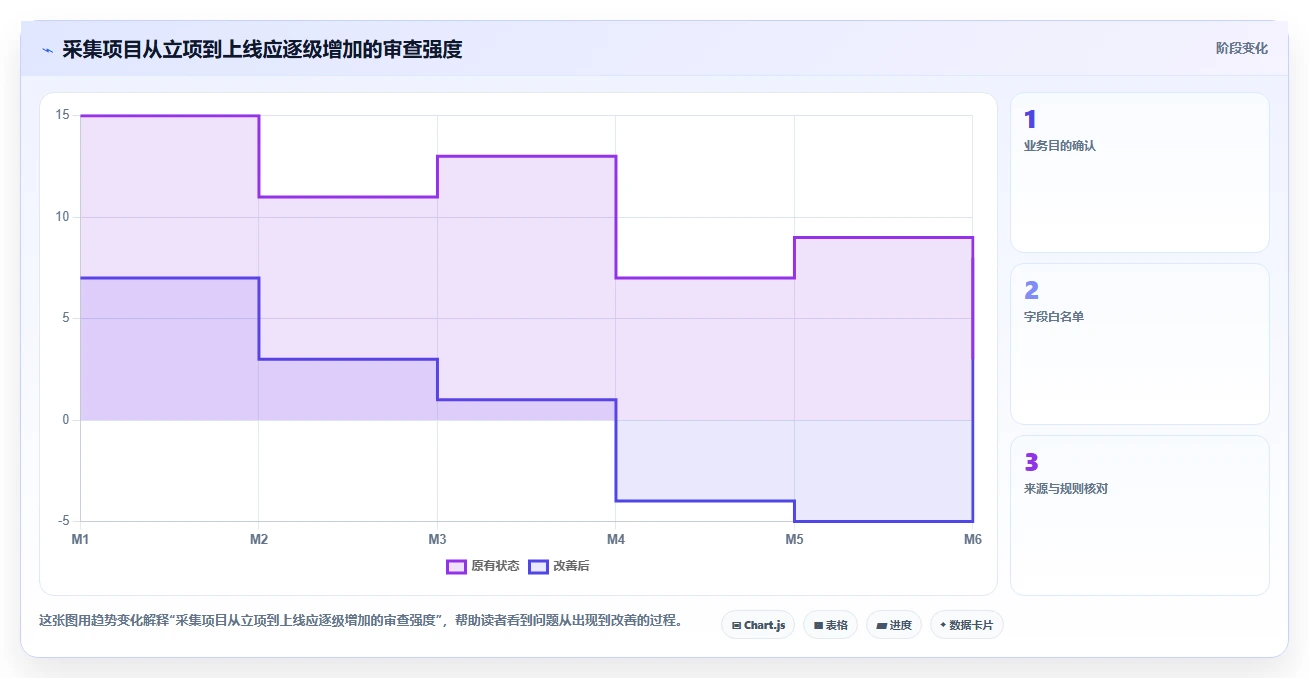
Task: Click the 阶段变化 label in the header
Action: click(1242, 48)
